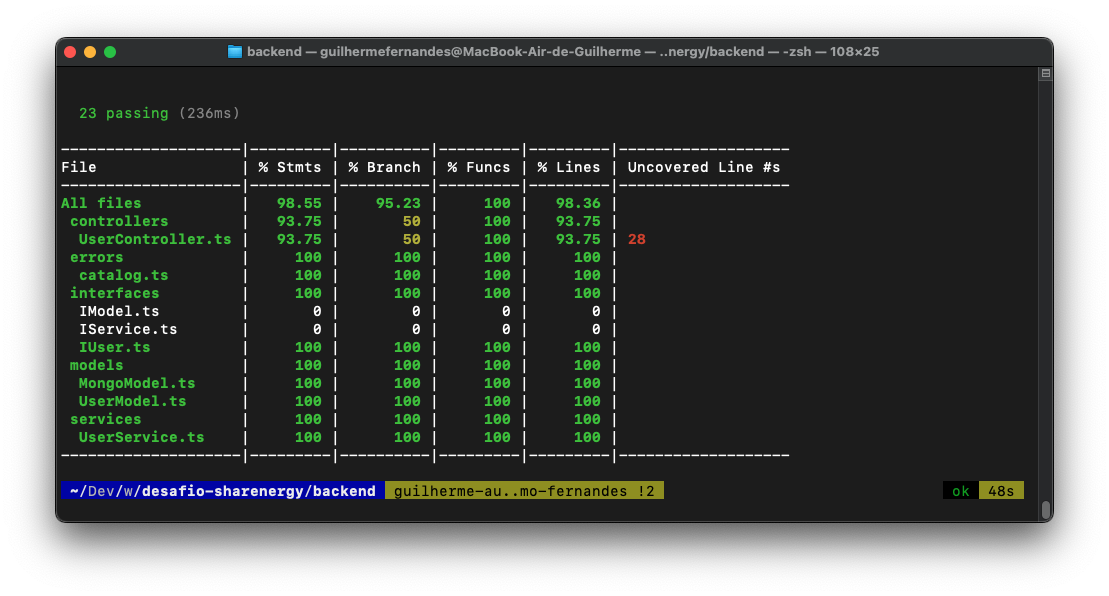Click the 100 funcs value for UserService.ts
Screen dimensions: 1109x596
(497, 437)
